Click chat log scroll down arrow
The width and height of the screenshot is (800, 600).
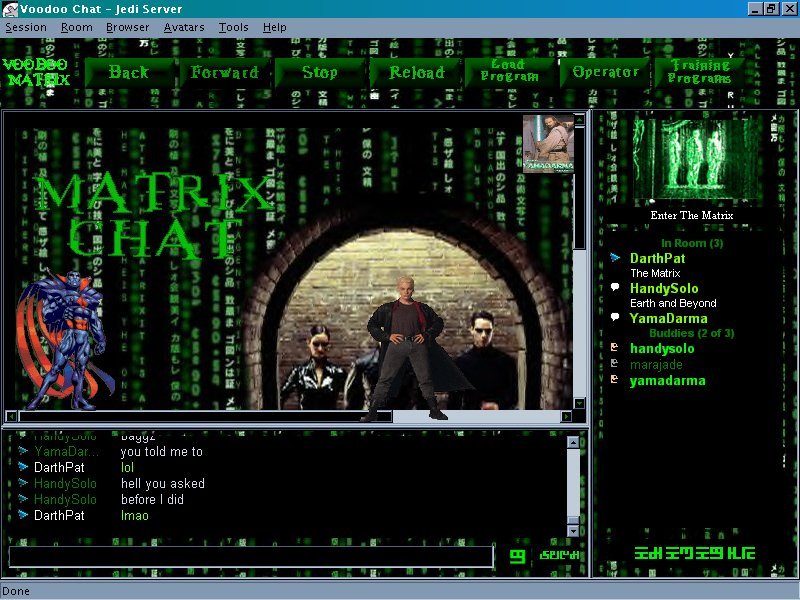pos(573,530)
